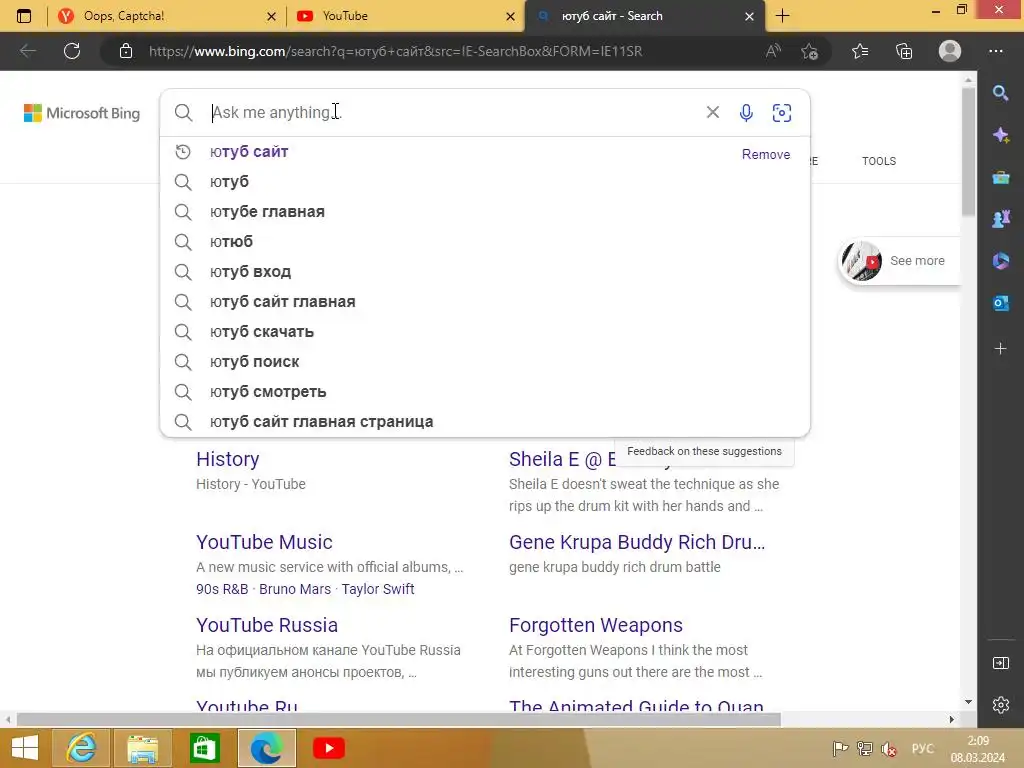Add this page to favorites star icon
Viewport: 1024px width, 768px height.
810,51
